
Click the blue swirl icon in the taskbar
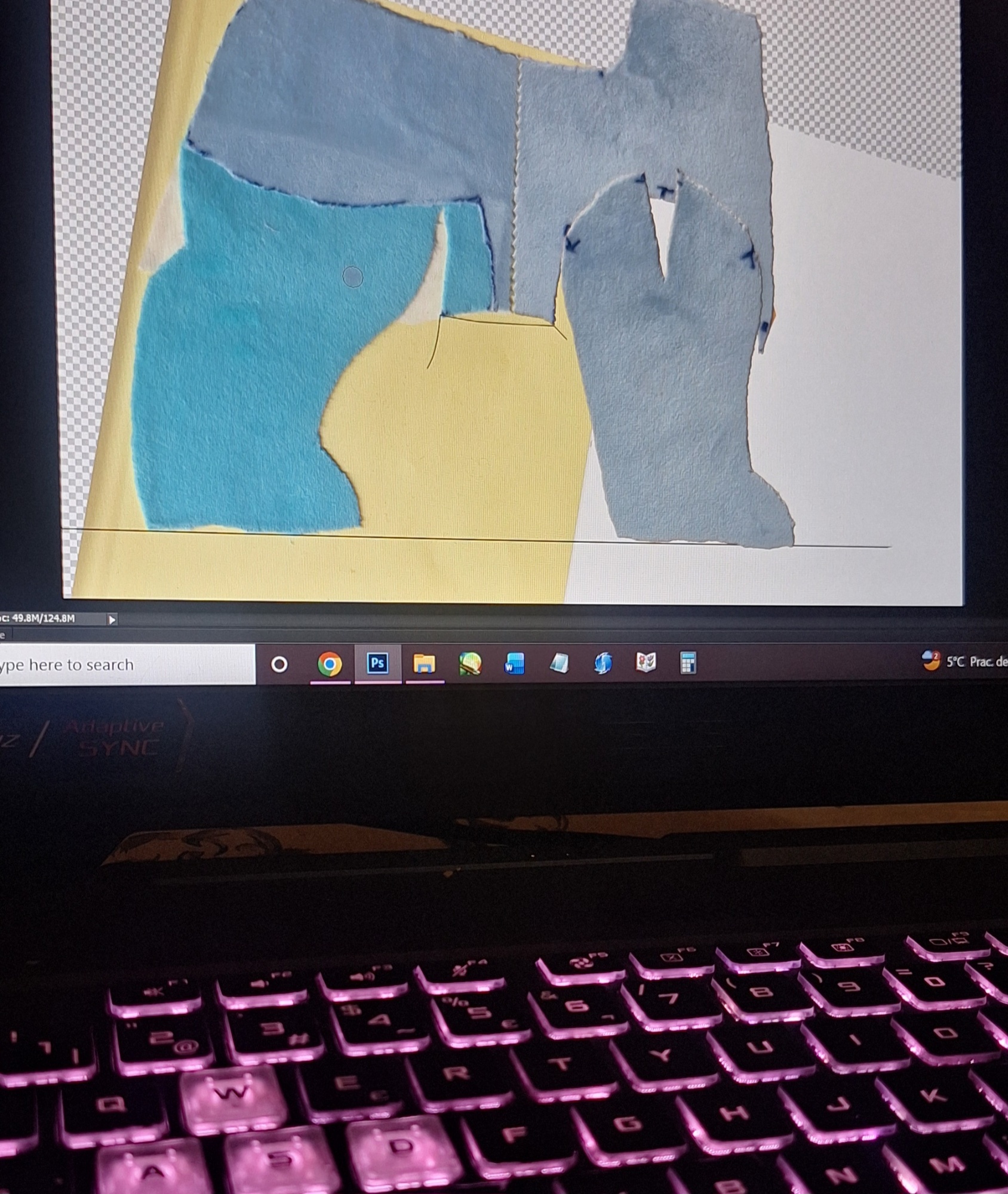tap(603, 663)
